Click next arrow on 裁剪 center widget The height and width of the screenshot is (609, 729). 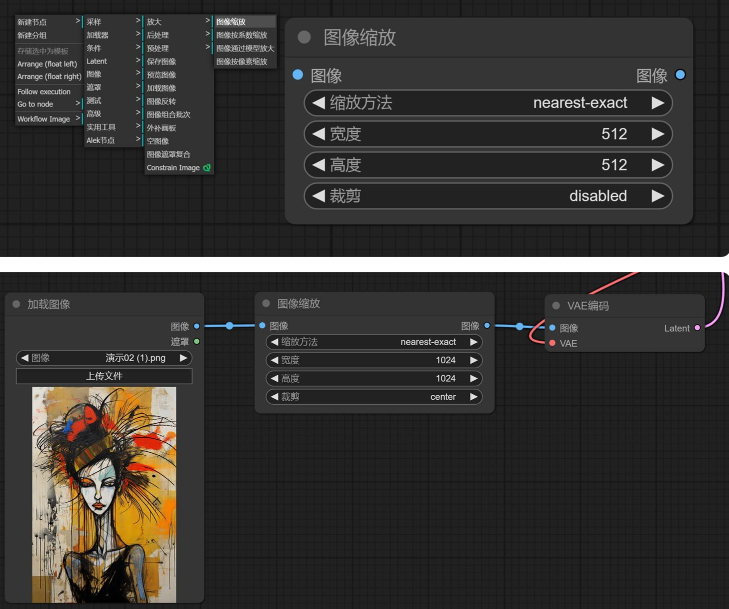click(473, 397)
